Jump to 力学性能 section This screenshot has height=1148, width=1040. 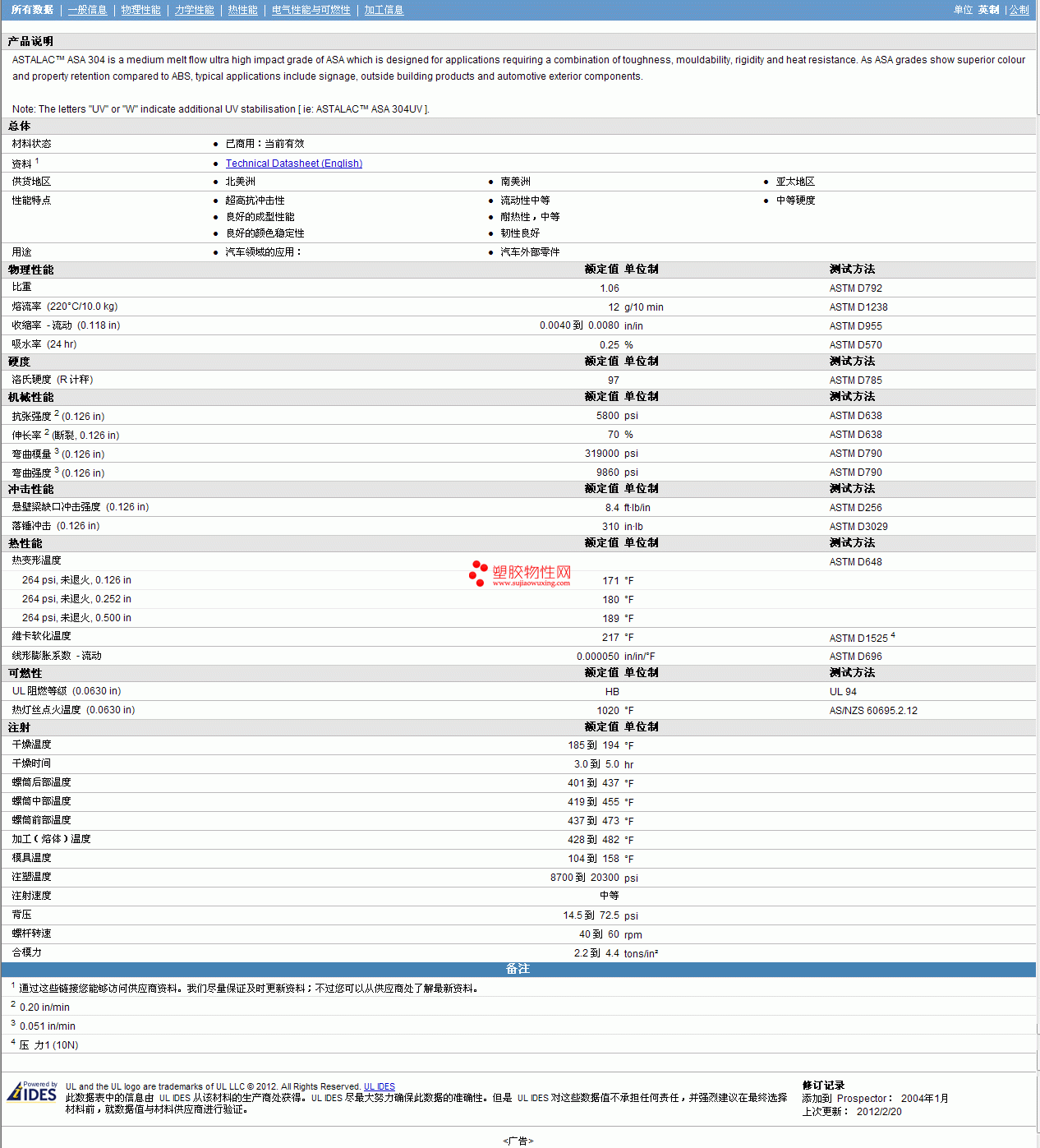click(194, 10)
